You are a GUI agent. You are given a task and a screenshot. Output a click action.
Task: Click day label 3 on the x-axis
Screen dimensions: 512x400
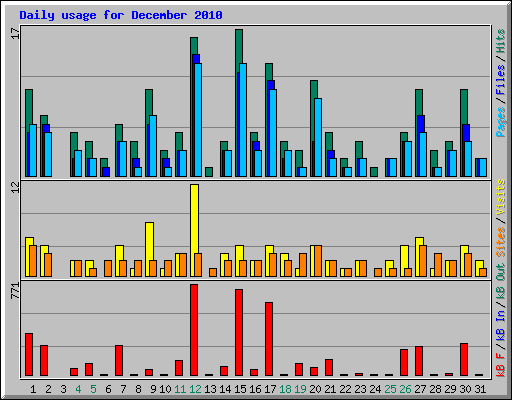click(63, 389)
